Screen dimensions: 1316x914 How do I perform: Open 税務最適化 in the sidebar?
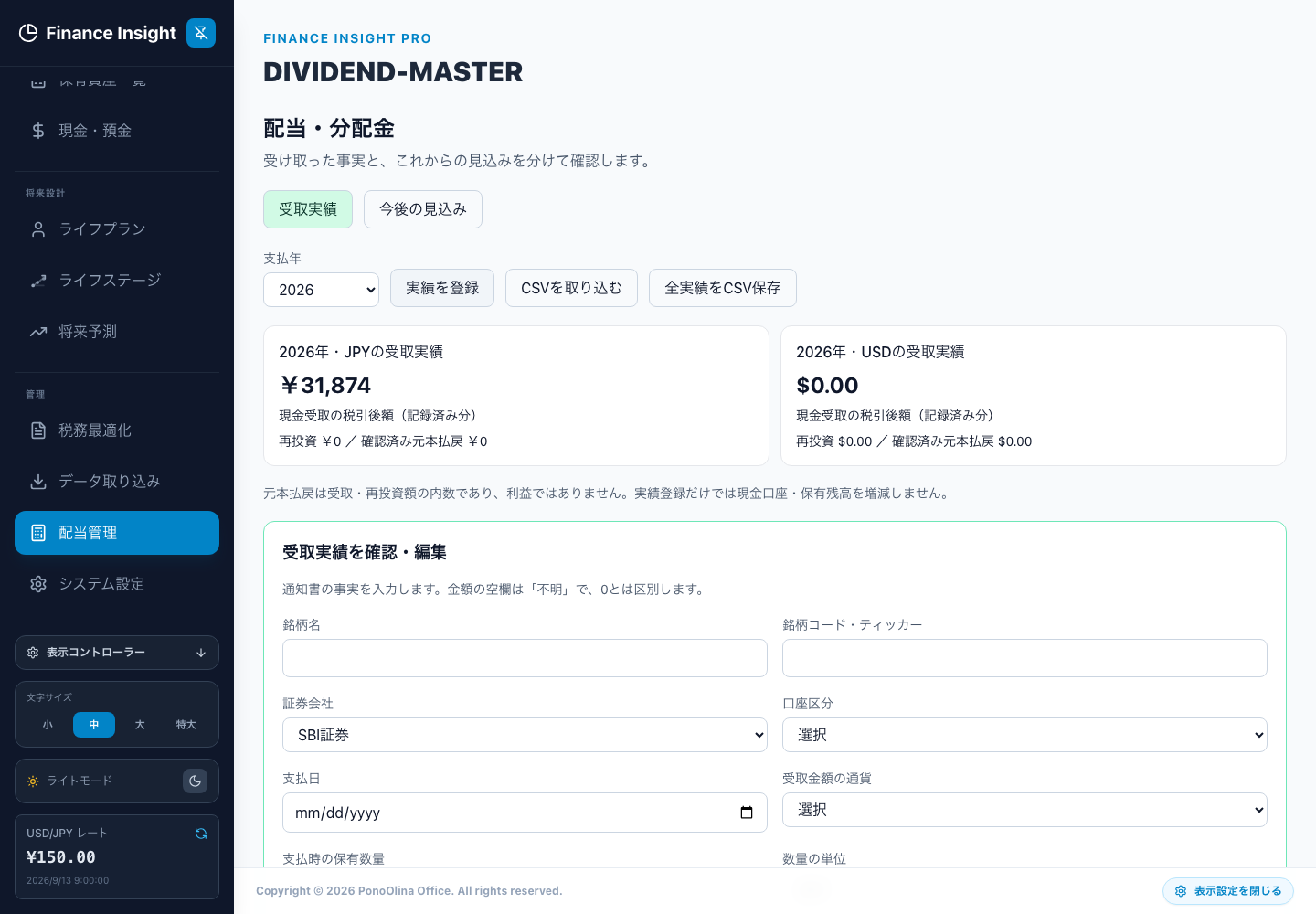(x=117, y=430)
